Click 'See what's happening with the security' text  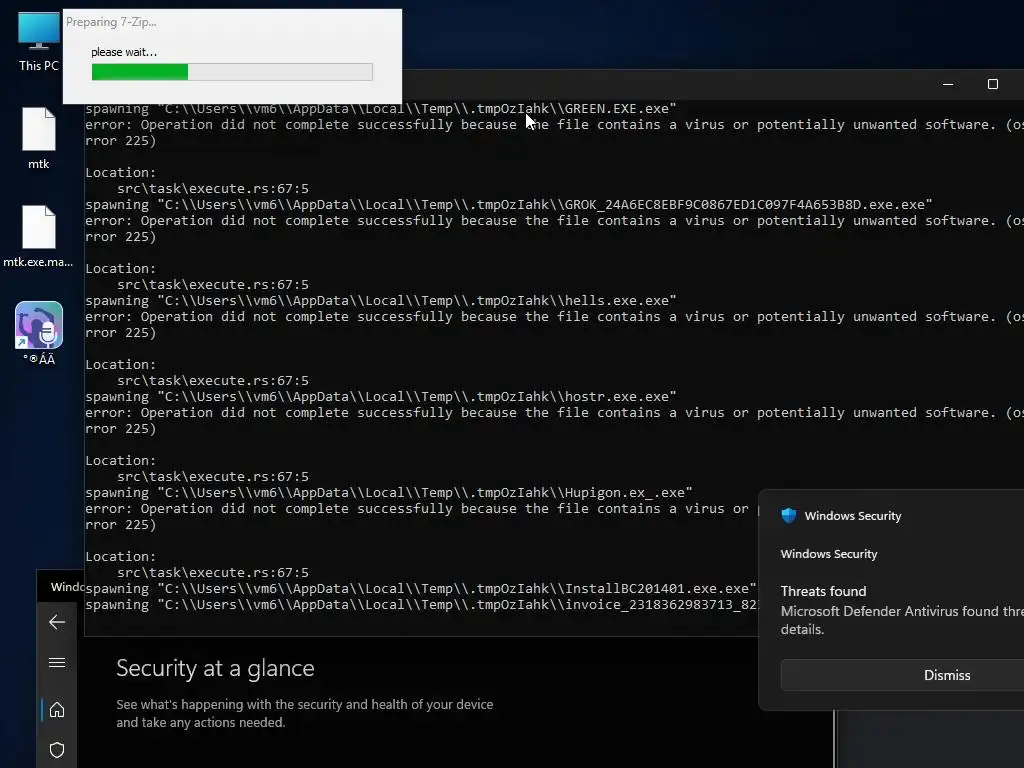304,713
